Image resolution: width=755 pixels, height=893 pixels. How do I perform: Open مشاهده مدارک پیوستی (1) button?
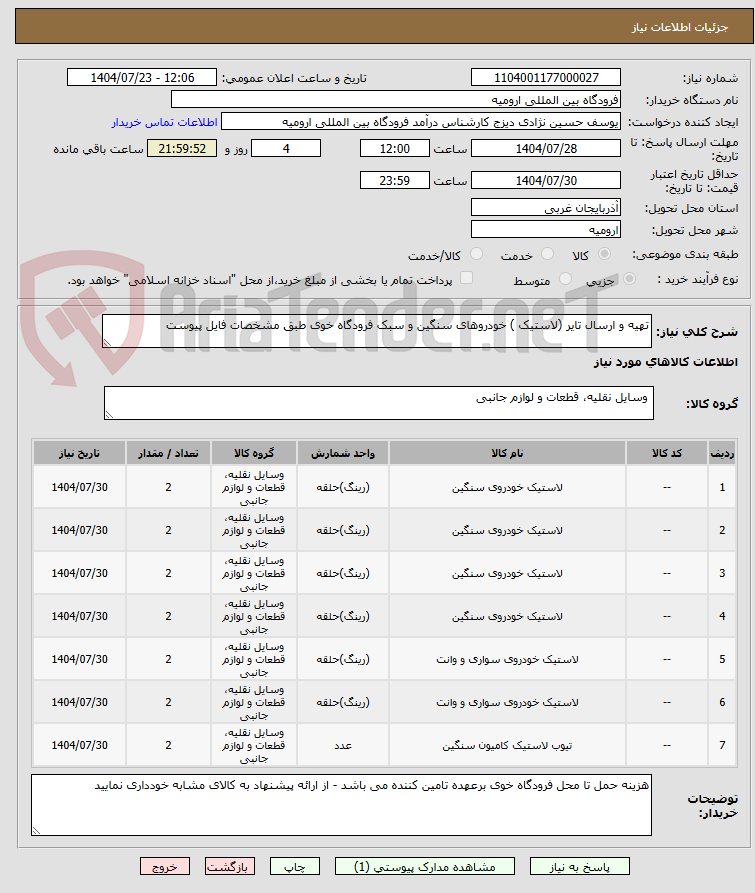[x=425, y=866]
